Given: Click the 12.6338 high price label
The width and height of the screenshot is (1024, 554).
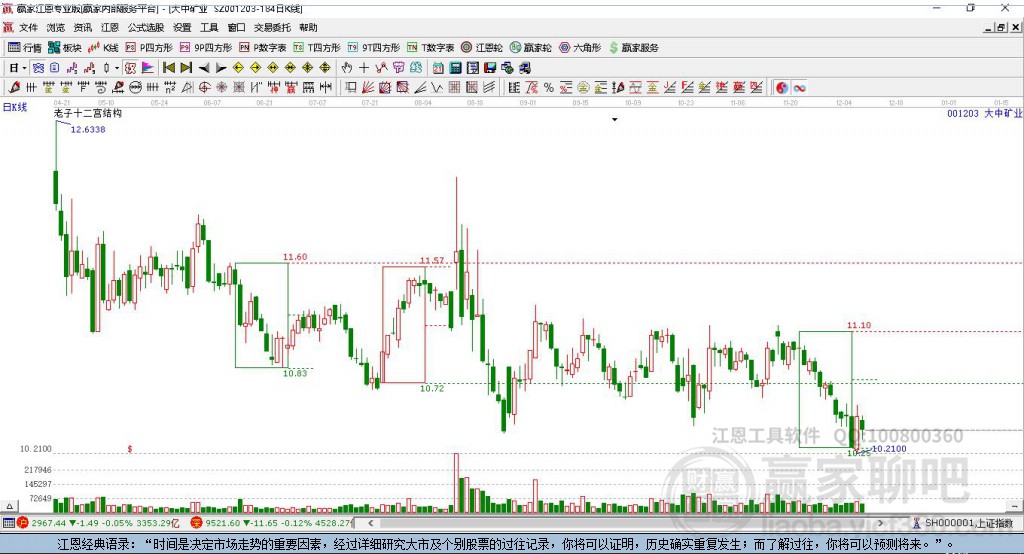Looking at the screenshot, I should (x=88, y=129).
